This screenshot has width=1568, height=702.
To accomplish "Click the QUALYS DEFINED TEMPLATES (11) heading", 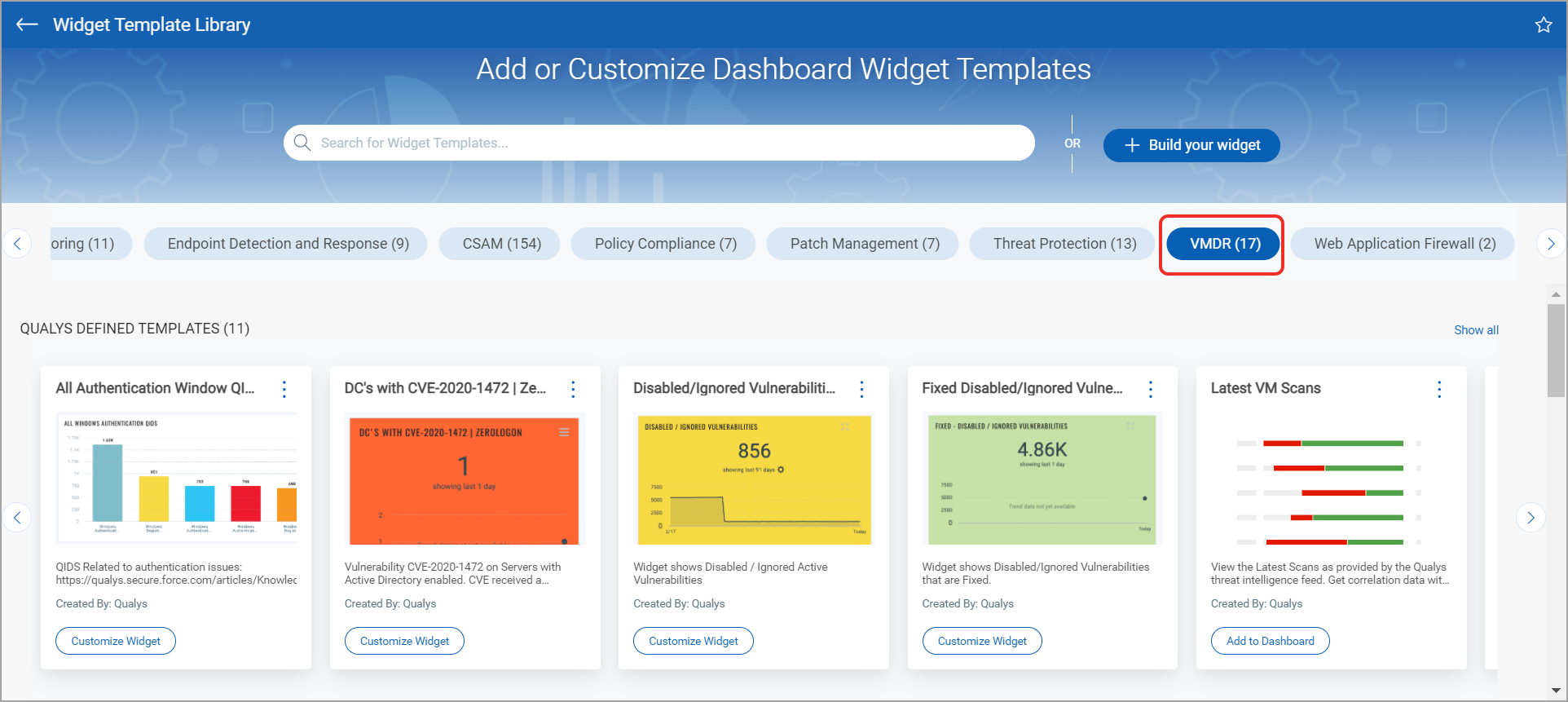I will (x=134, y=329).
